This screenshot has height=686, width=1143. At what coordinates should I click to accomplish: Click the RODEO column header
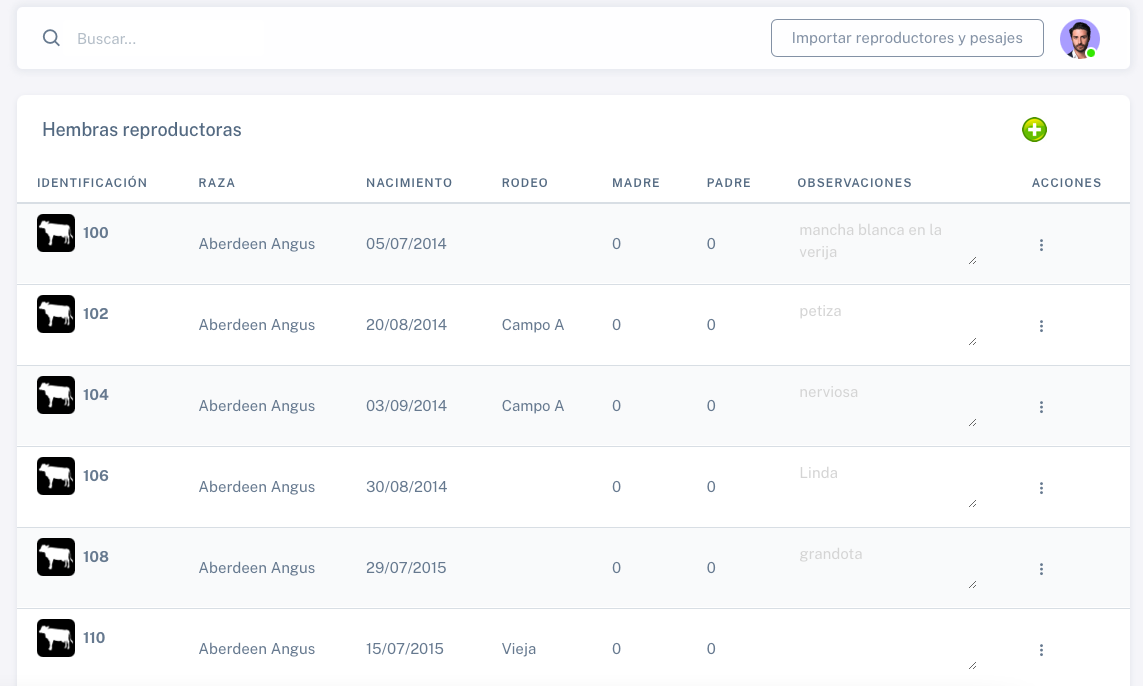[x=524, y=183]
